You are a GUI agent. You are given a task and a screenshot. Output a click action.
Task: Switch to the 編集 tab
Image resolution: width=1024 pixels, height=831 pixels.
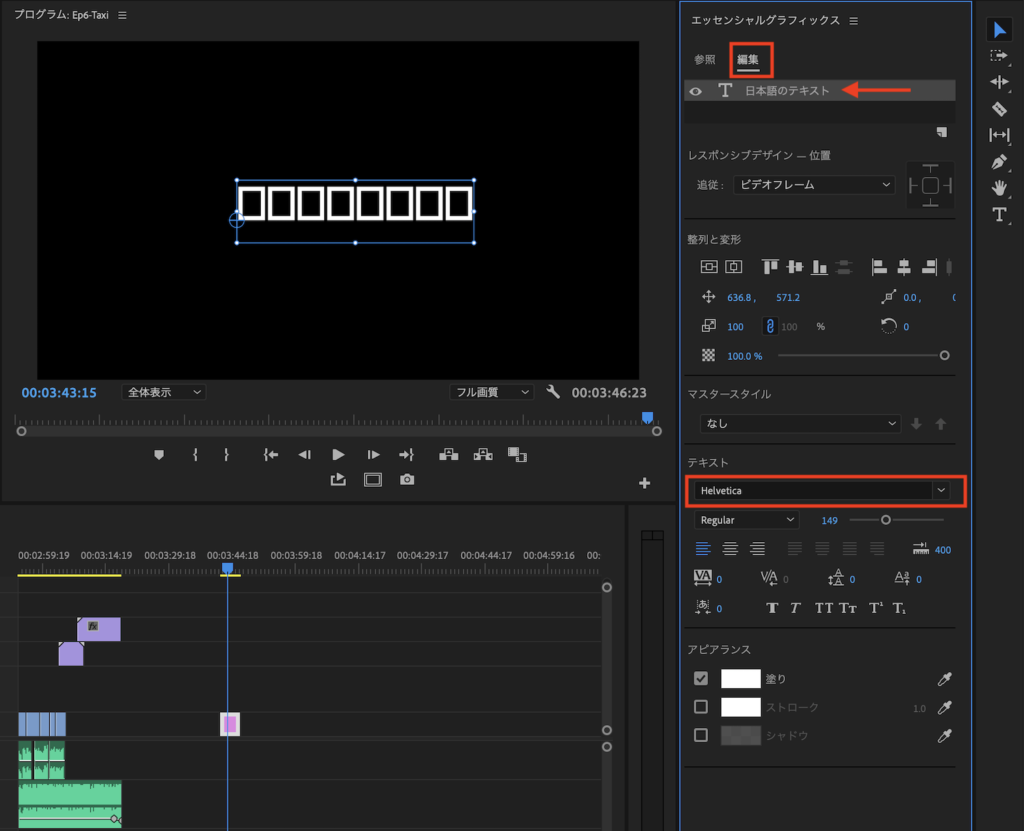748,60
